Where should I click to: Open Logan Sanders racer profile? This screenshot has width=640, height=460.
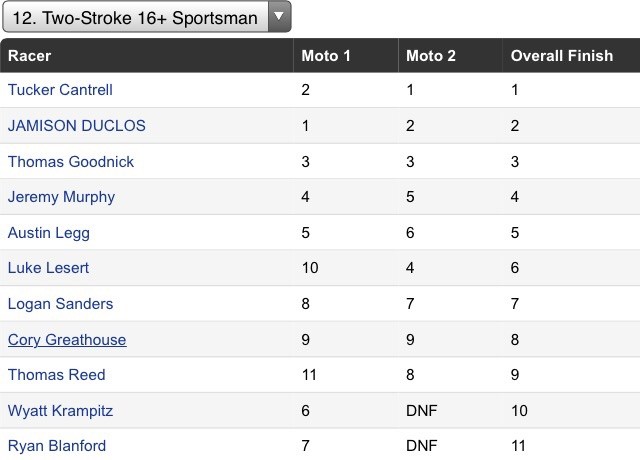click(x=60, y=304)
